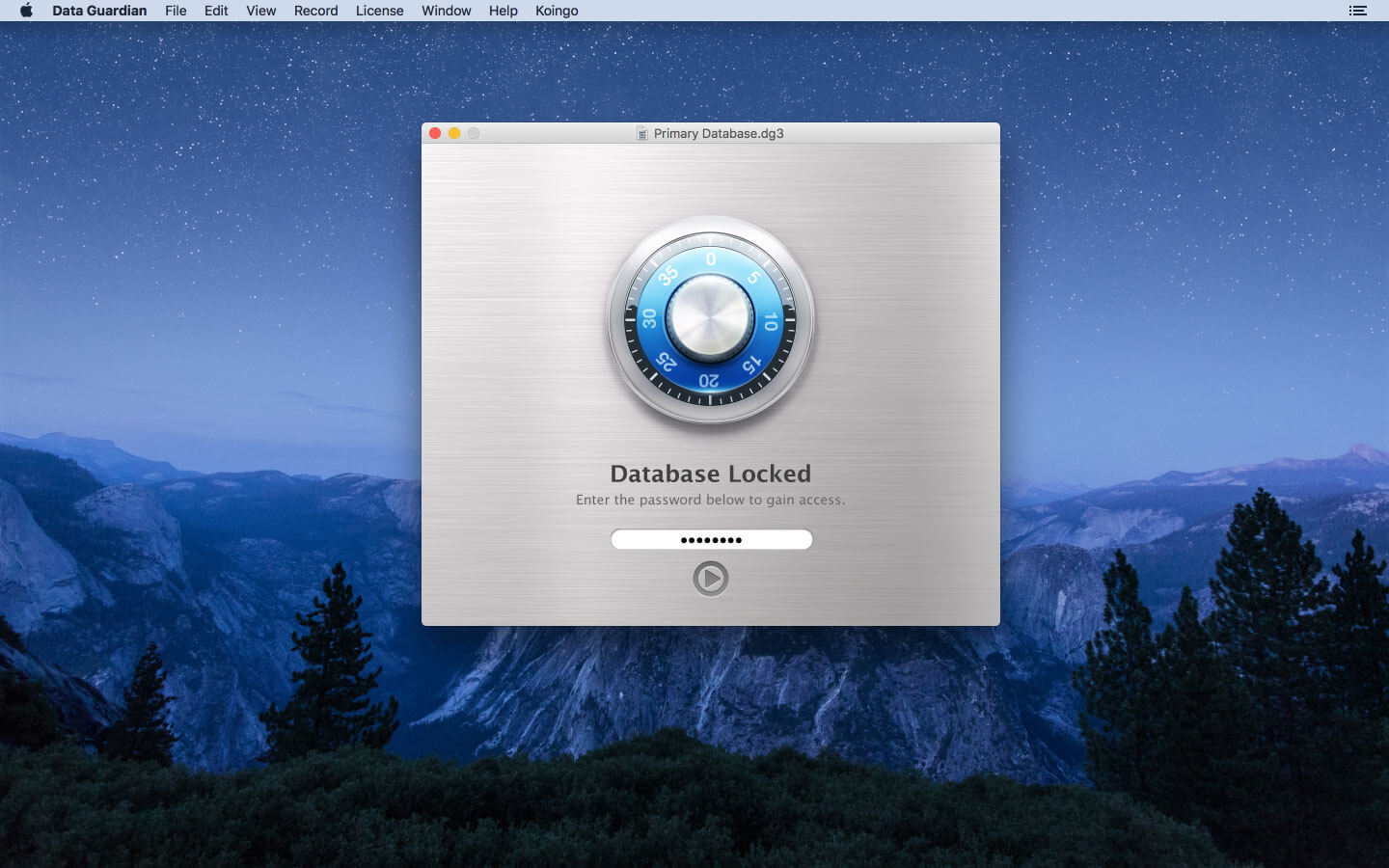Open the Record menu
1389x868 pixels.
(315, 11)
